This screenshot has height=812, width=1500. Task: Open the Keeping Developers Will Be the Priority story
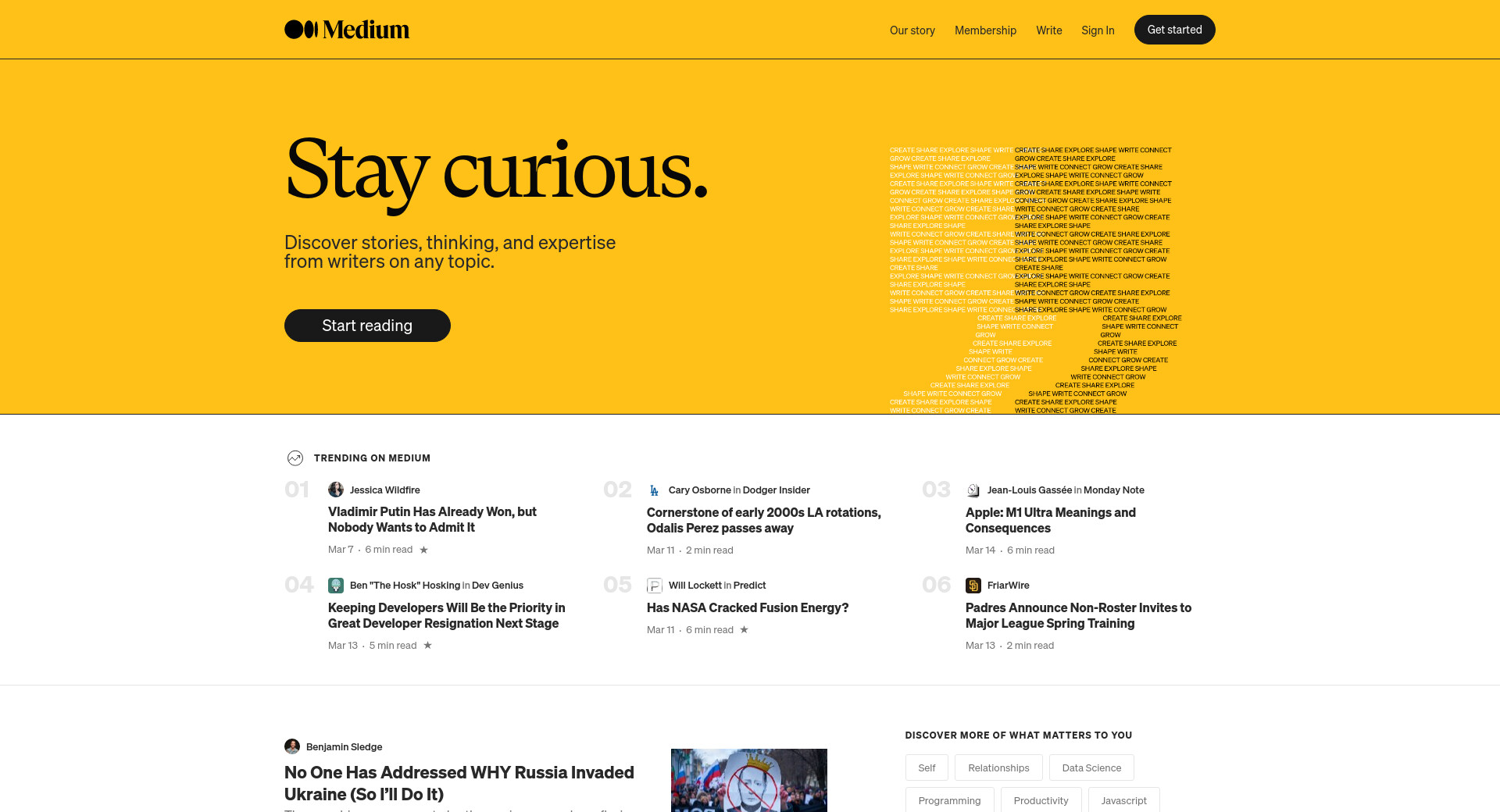pos(446,615)
